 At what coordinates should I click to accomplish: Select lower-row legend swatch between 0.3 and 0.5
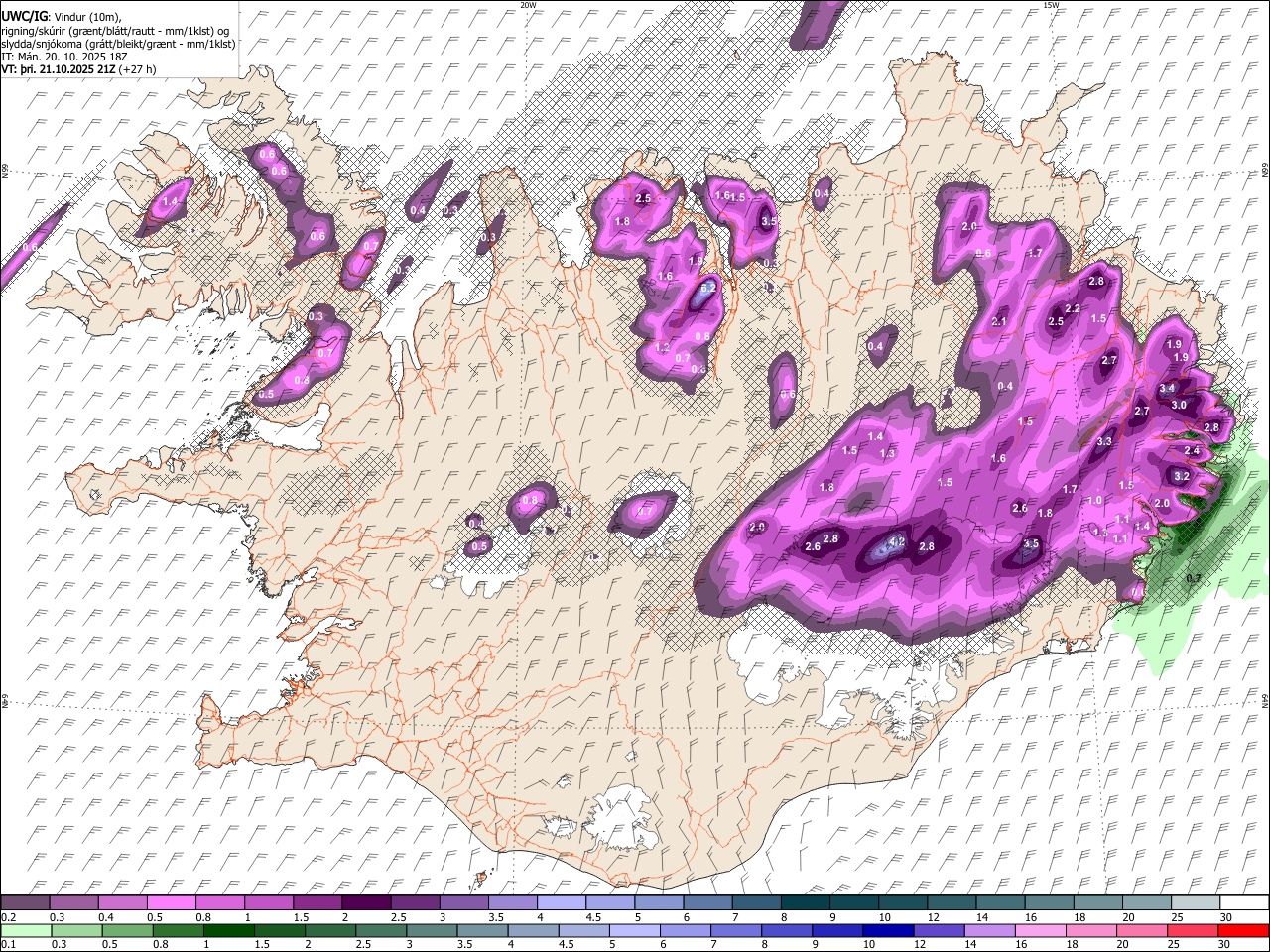tap(76, 930)
